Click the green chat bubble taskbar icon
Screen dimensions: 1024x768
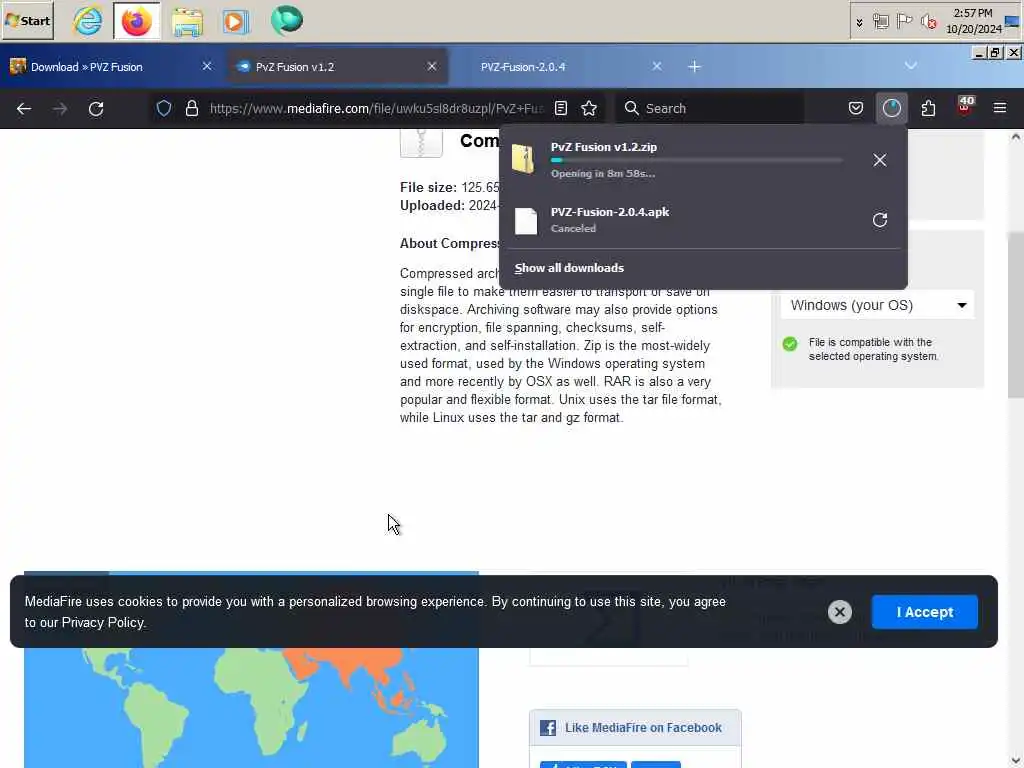287,20
